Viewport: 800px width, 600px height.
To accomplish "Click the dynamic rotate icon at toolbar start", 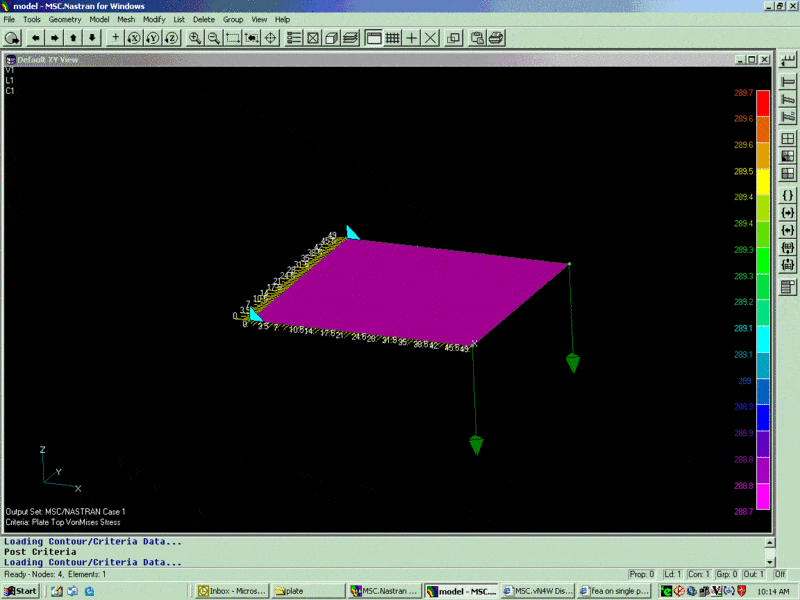I will pyautogui.click(x=13, y=38).
